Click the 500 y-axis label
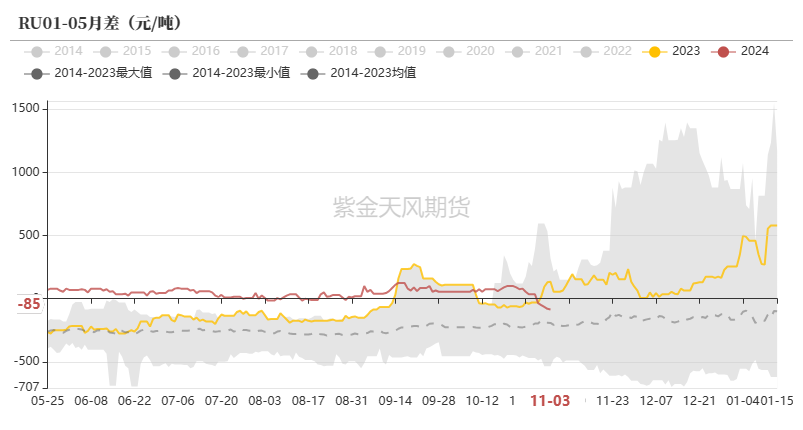The image size is (803, 430). 30,235
